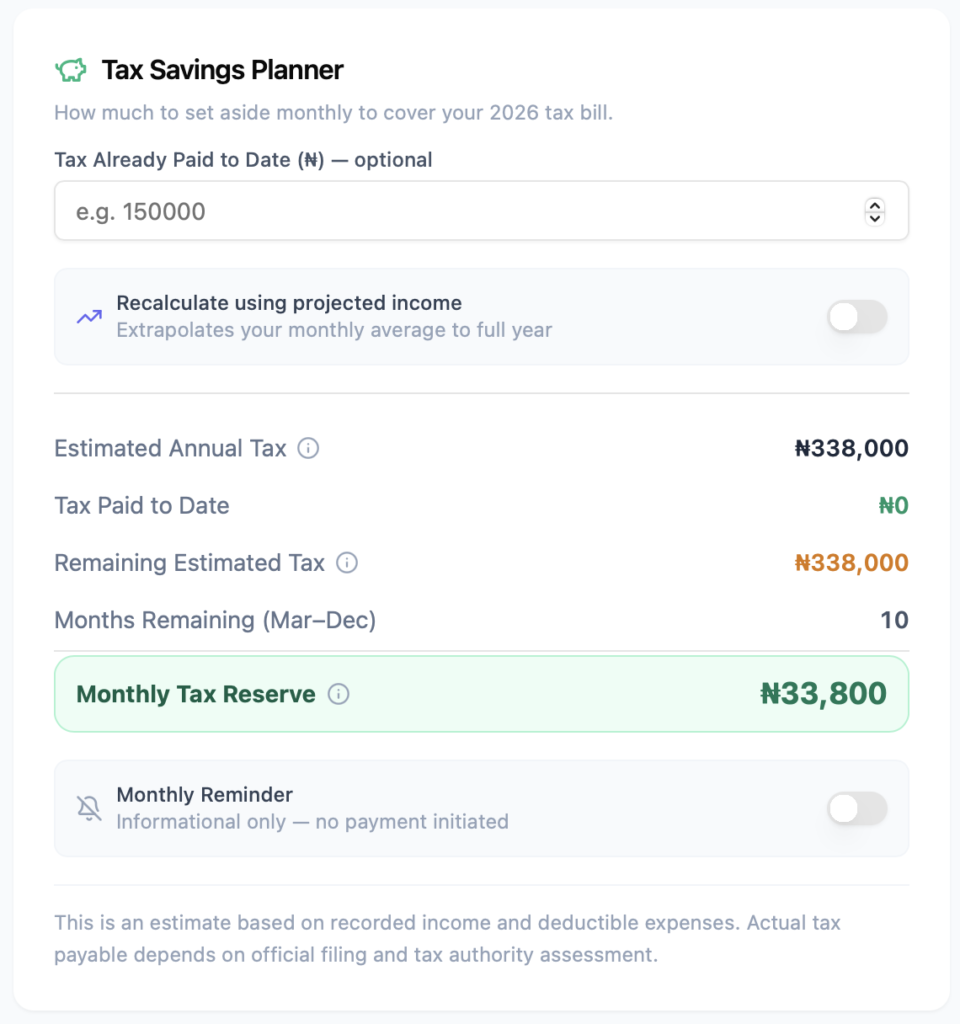Click the piggy bank icon
The width and height of the screenshot is (960, 1024).
pos(70,70)
